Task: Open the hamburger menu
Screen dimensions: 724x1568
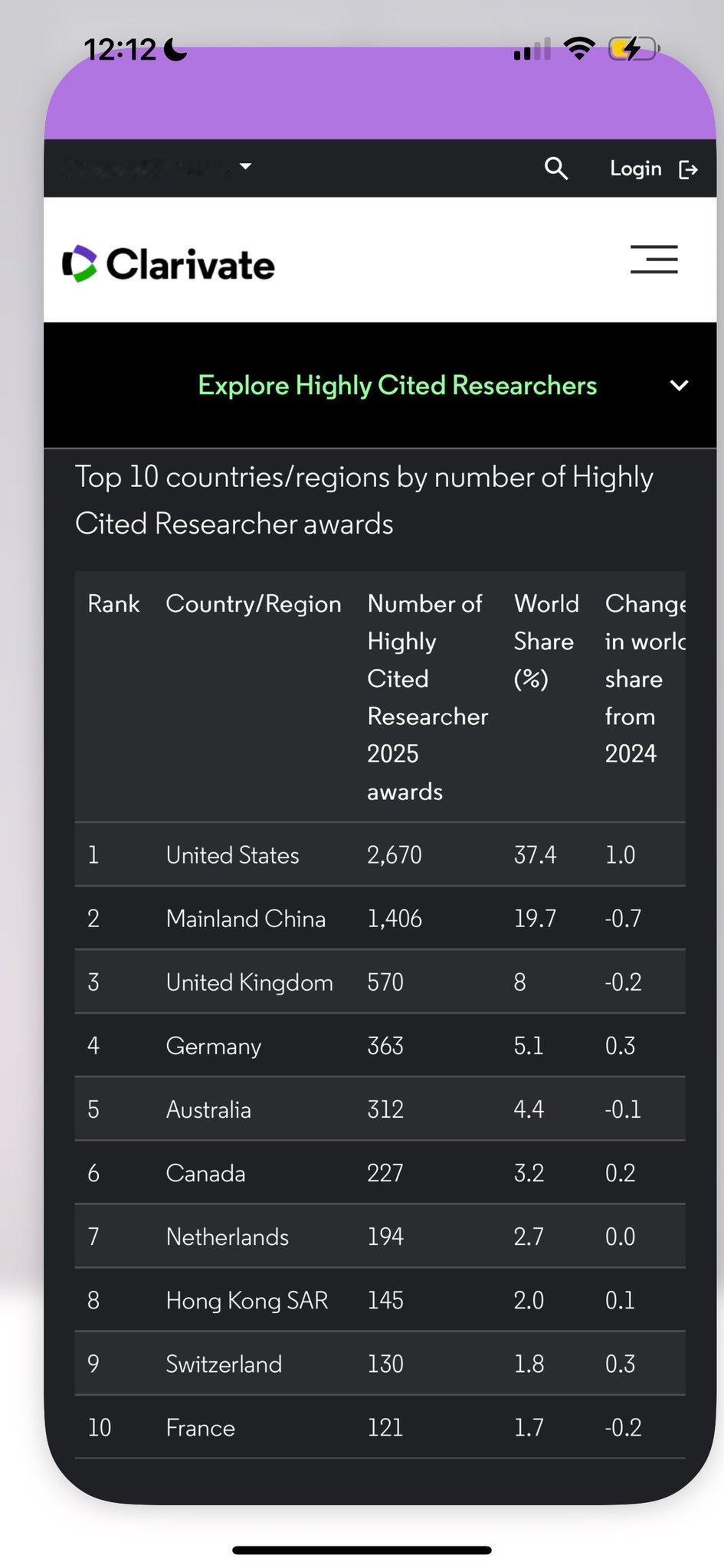Action: [654, 260]
